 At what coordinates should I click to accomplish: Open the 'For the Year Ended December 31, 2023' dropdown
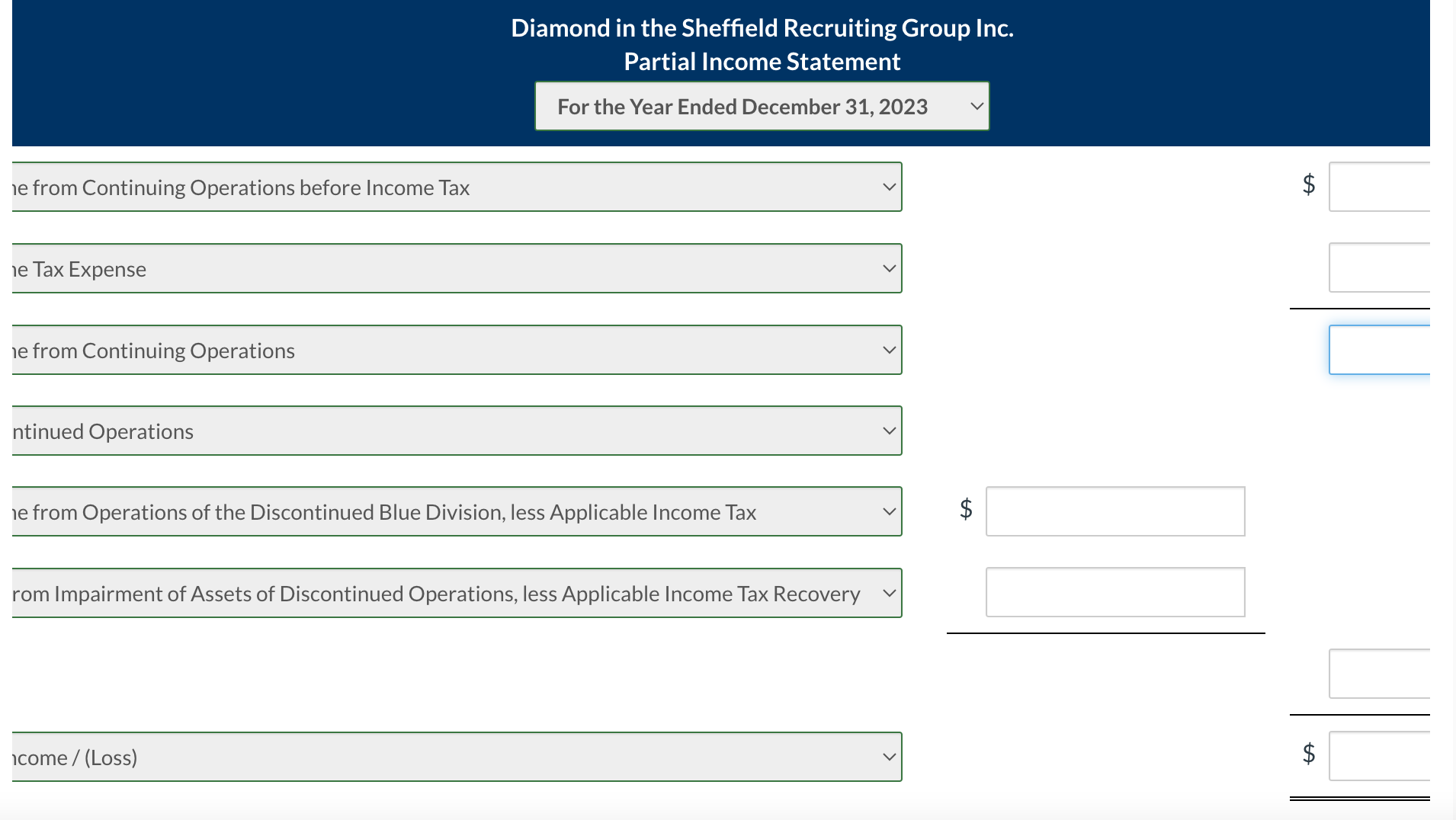click(762, 106)
